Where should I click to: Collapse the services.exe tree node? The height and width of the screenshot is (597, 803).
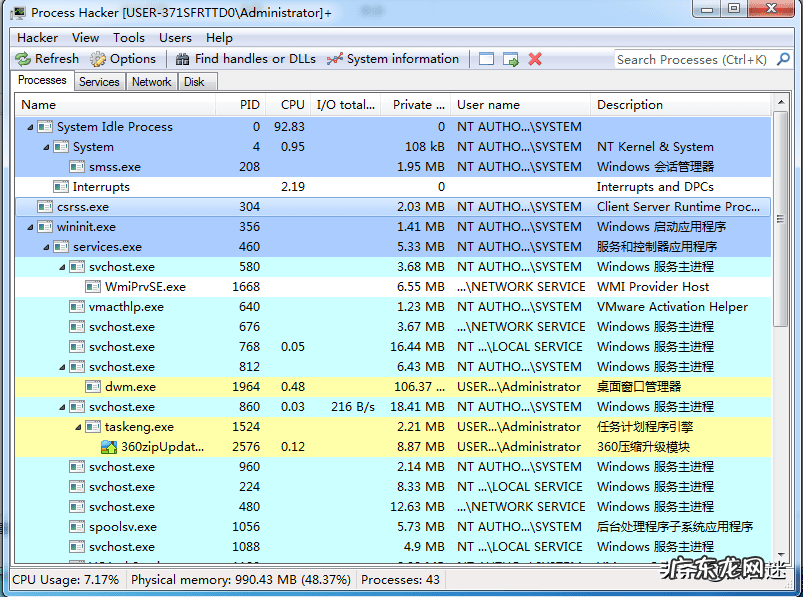click(46, 247)
